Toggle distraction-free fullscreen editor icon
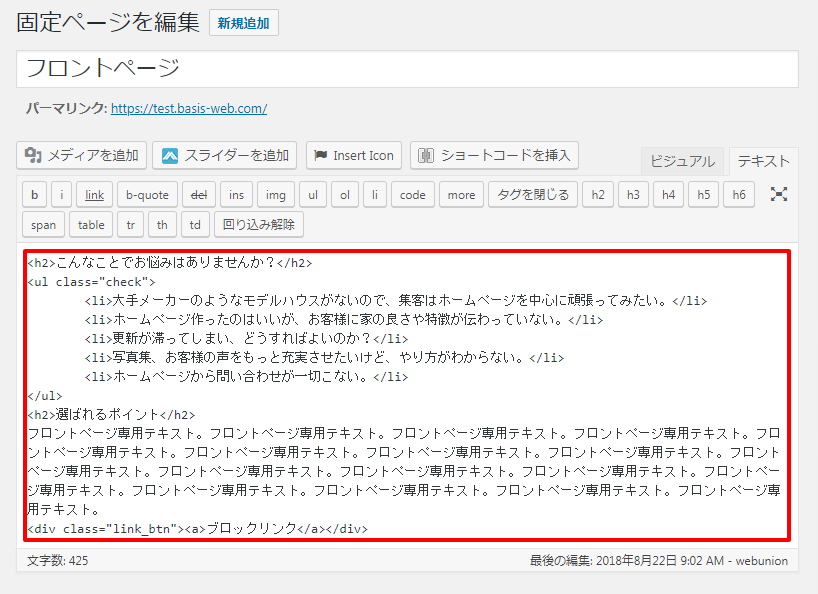The height and width of the screenshot is (594, 818). coord(778,195)
